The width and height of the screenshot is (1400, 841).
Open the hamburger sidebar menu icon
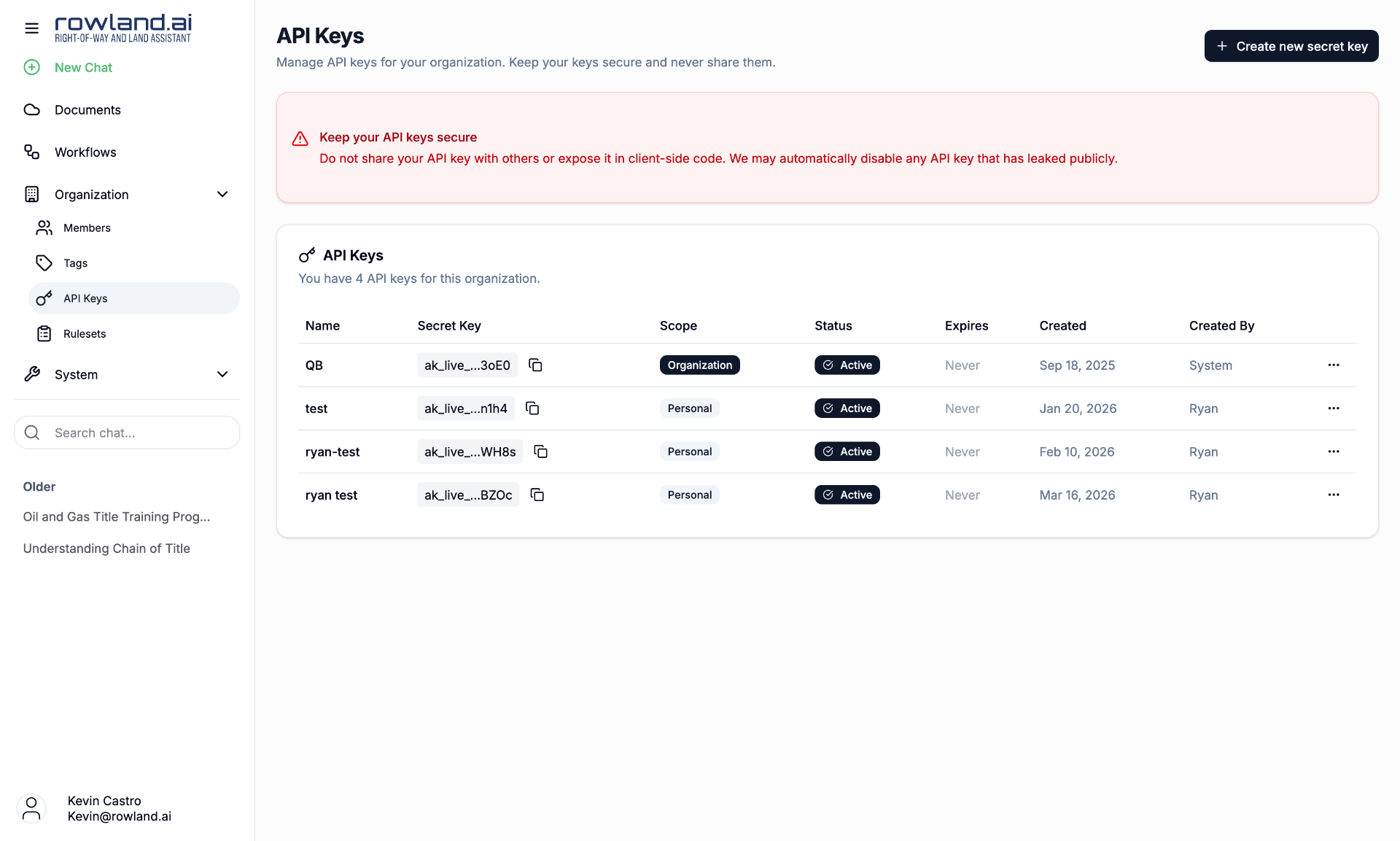[x=31, y=28]
